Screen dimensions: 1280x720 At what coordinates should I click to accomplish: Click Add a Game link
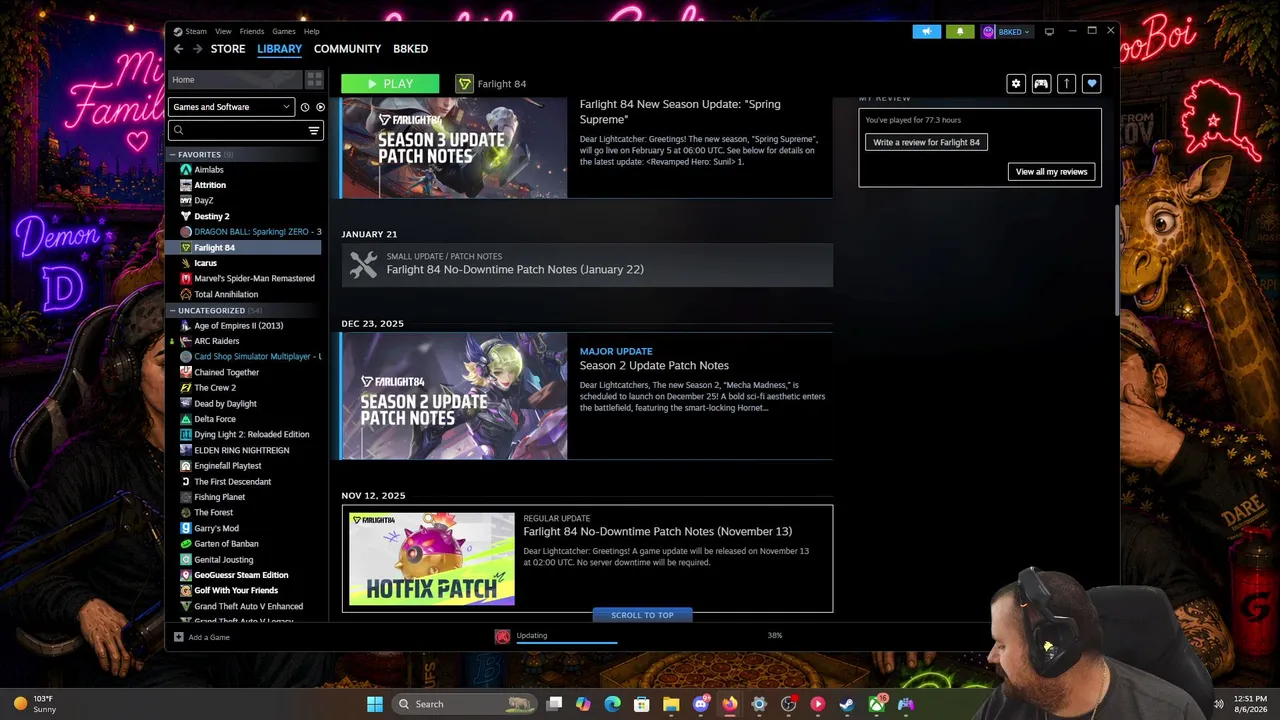click(209, 637)
